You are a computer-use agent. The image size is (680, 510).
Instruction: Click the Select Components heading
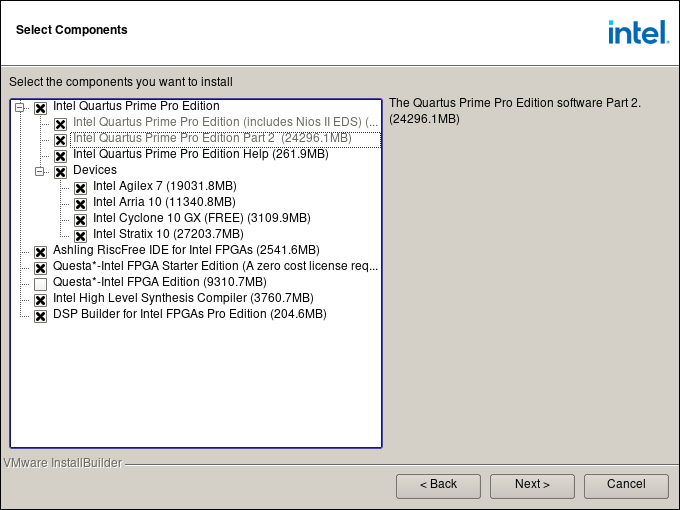(72, 30)
